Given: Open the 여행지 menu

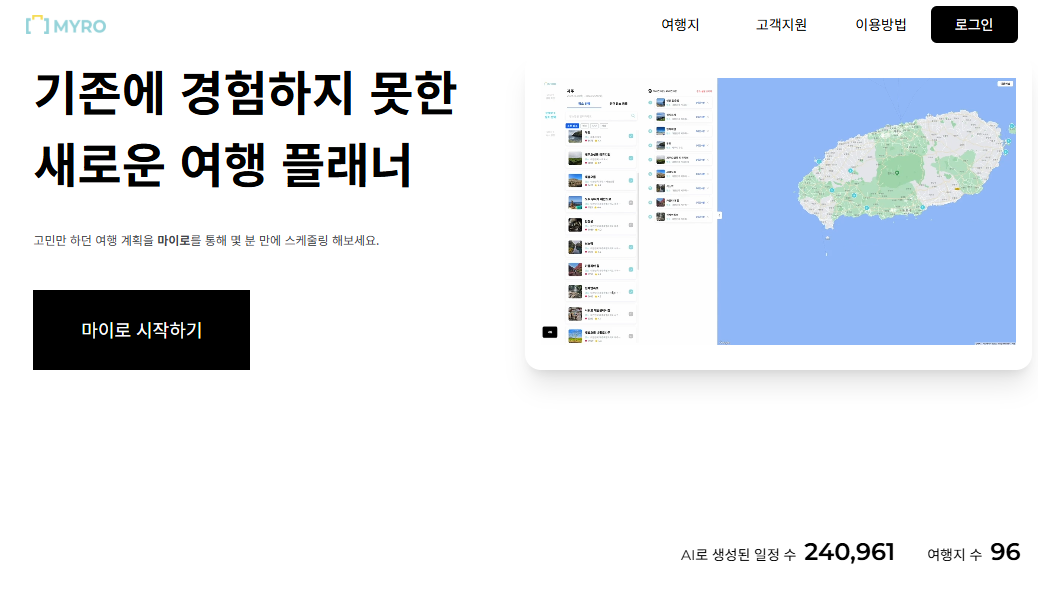Looking at the screenshot, I should (x=680, y=25).
